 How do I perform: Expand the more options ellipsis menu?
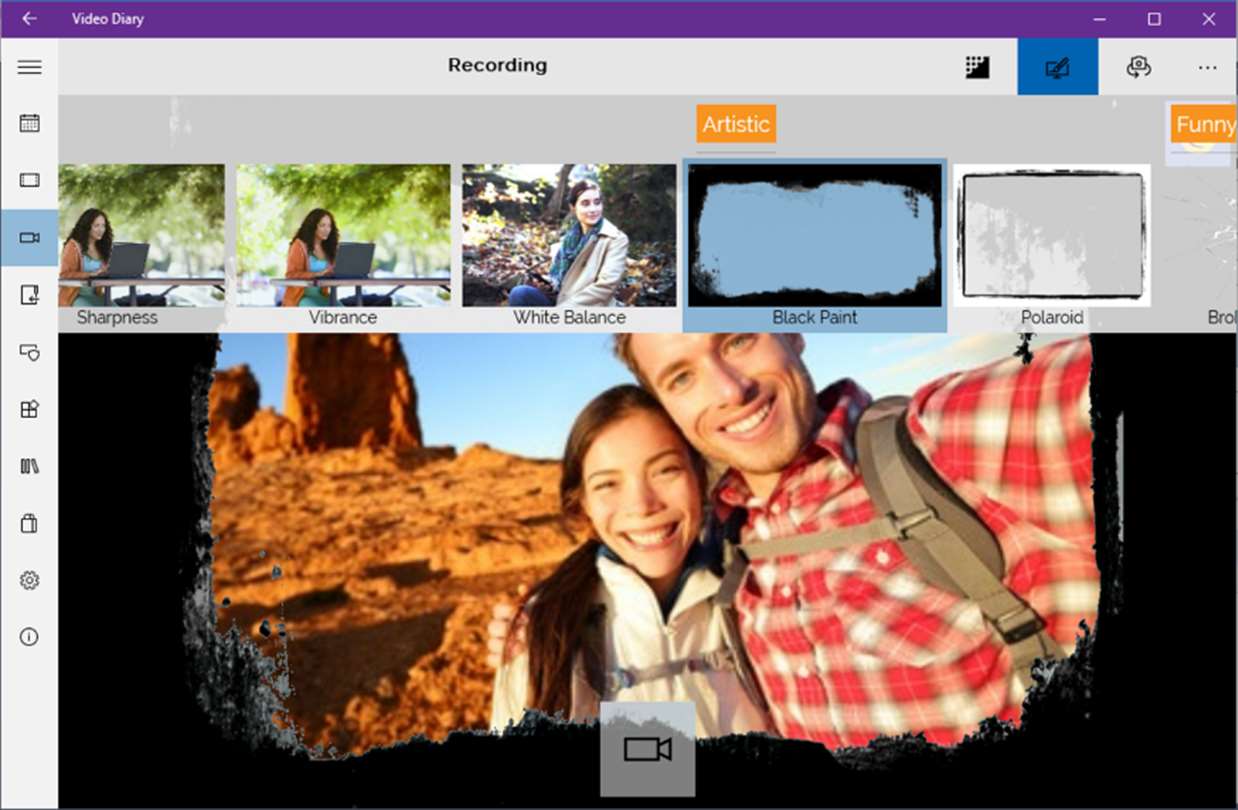point(1207,67)
